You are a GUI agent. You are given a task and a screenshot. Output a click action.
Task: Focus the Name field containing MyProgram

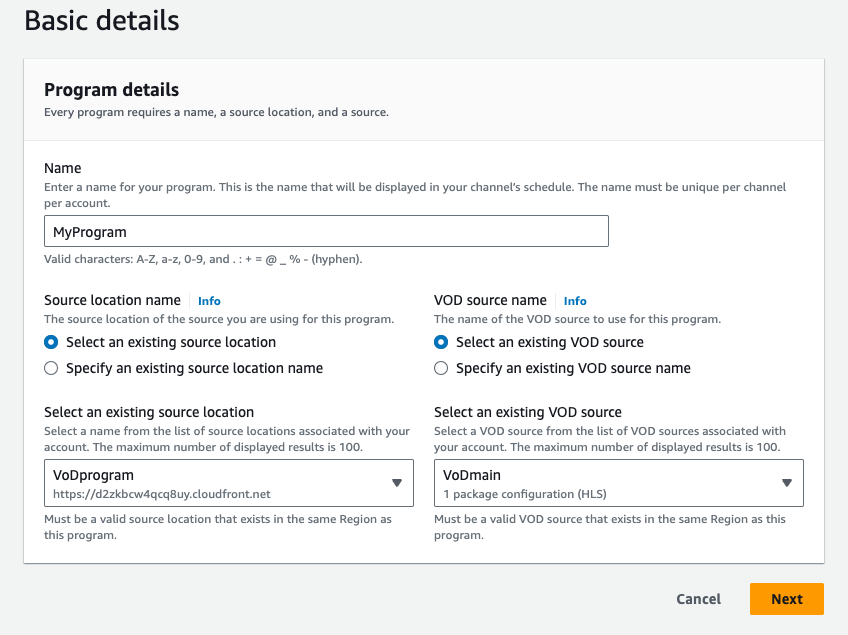[x=326, y=232]
